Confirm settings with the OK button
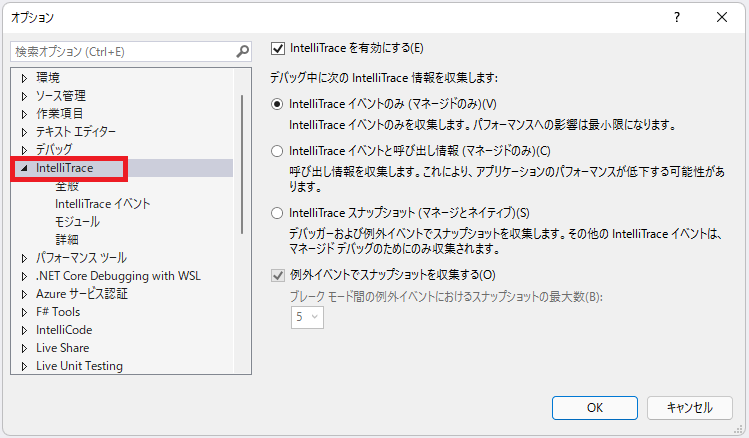This screenshot has height=438, width=749. click(x=595, y=408)
